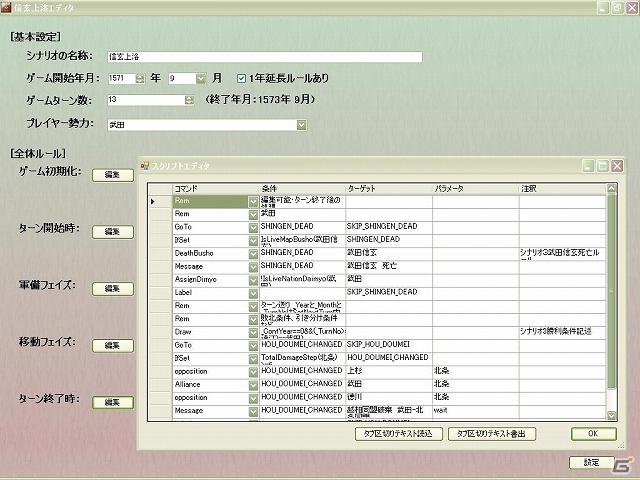Minimize the script editor window
This screenshot has width=640, height=480.
588,166
